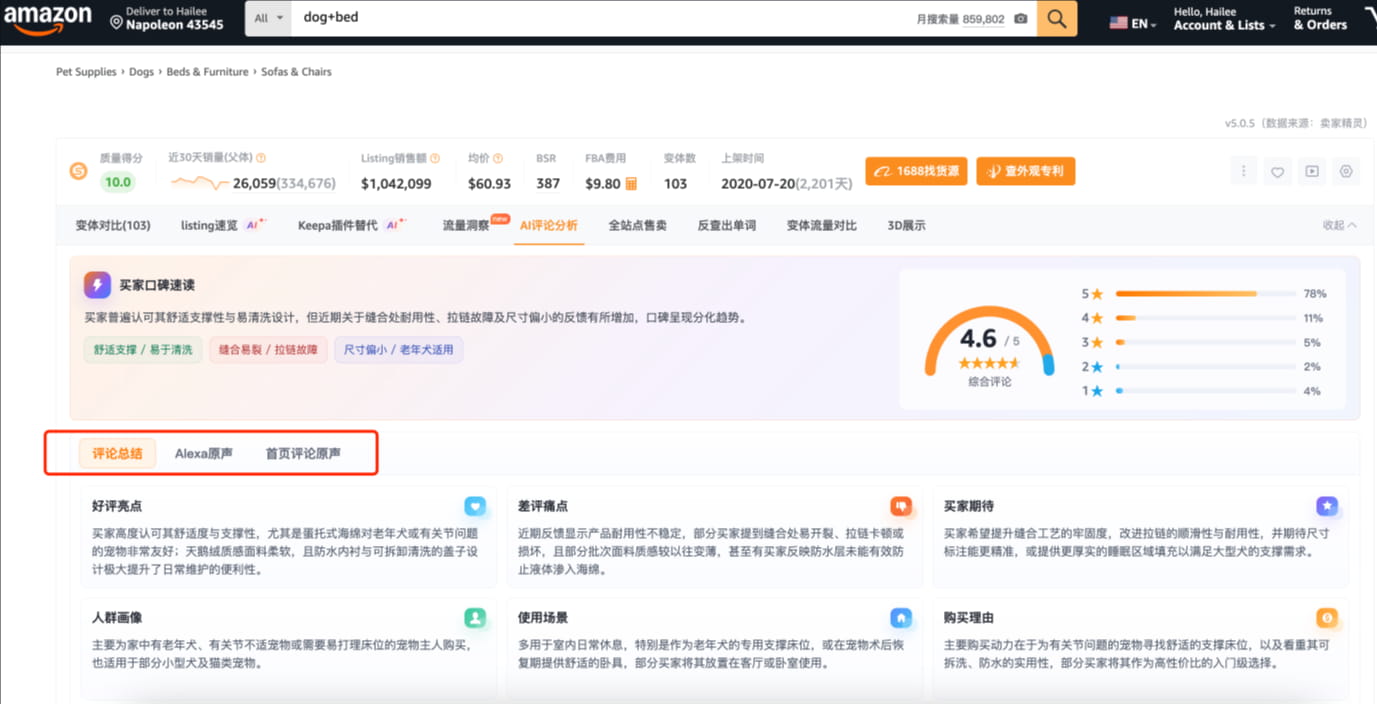Click the purple lightning 买家口碑速读 icon
Image resolution: width=1377 pixels, height=704 pixels.
[x=97, y=284]
